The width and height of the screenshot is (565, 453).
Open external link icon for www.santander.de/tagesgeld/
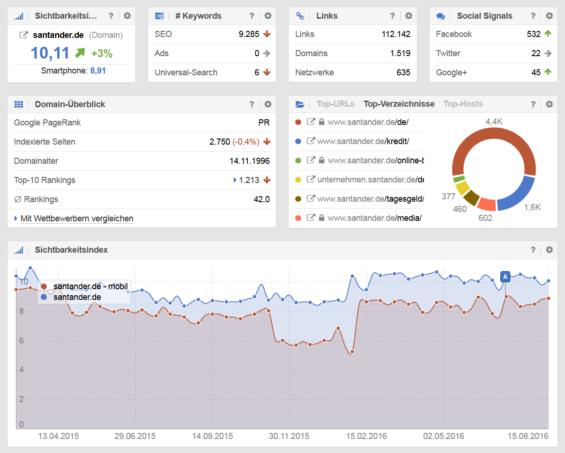(311, 199)
